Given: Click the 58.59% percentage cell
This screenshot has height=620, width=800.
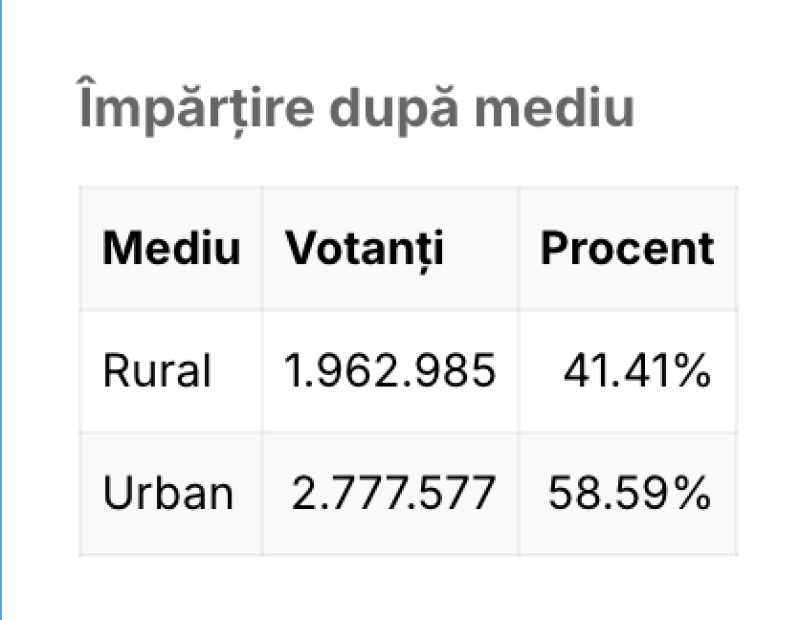Looking at the screenshot, I should click(x=629, y=493).
